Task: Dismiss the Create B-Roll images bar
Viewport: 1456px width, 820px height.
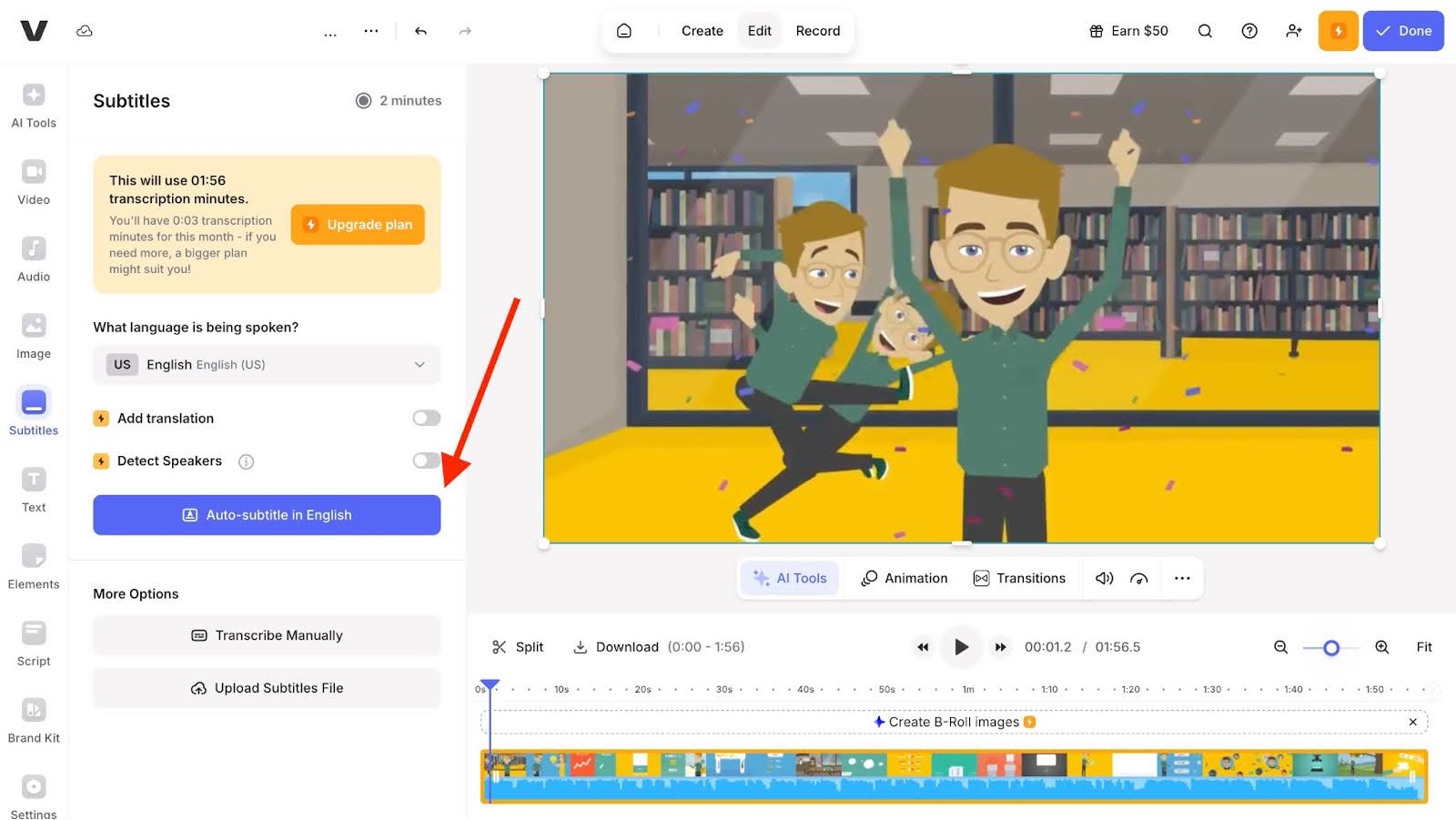Action: (x=1412, y=723)
